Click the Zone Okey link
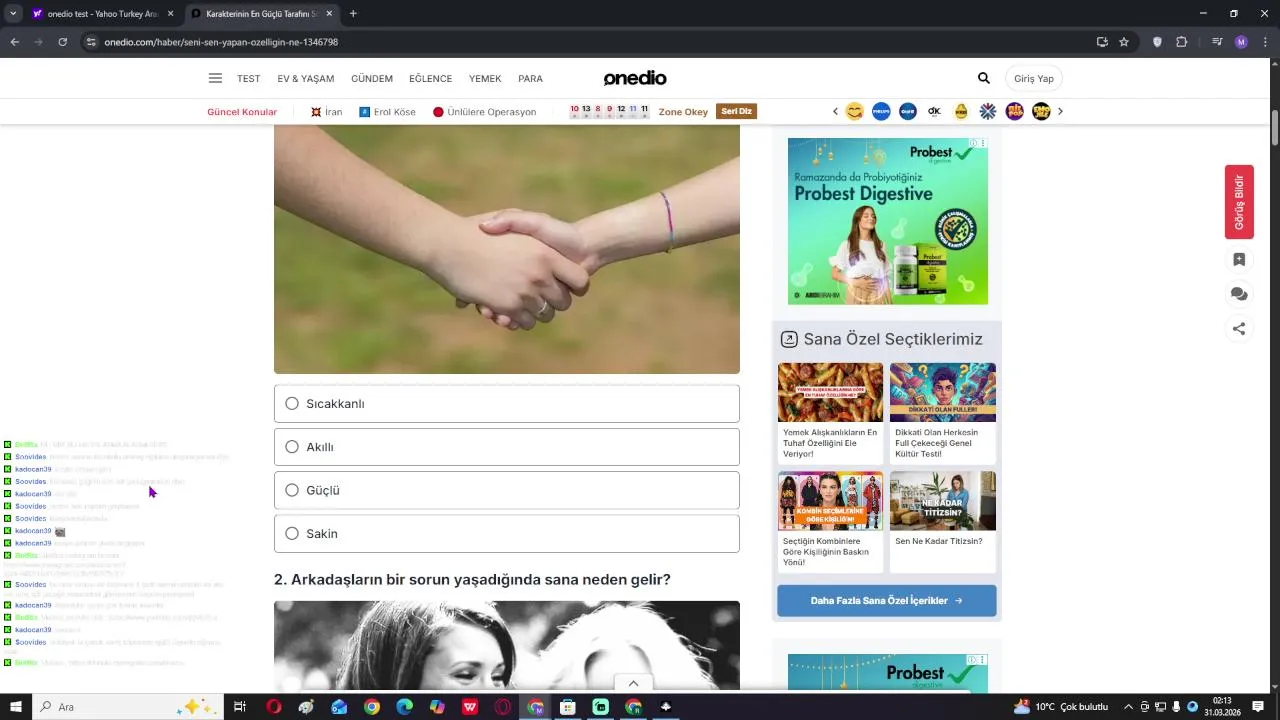1280x720 pixels. pyautogui.click(x=683, y=112)
